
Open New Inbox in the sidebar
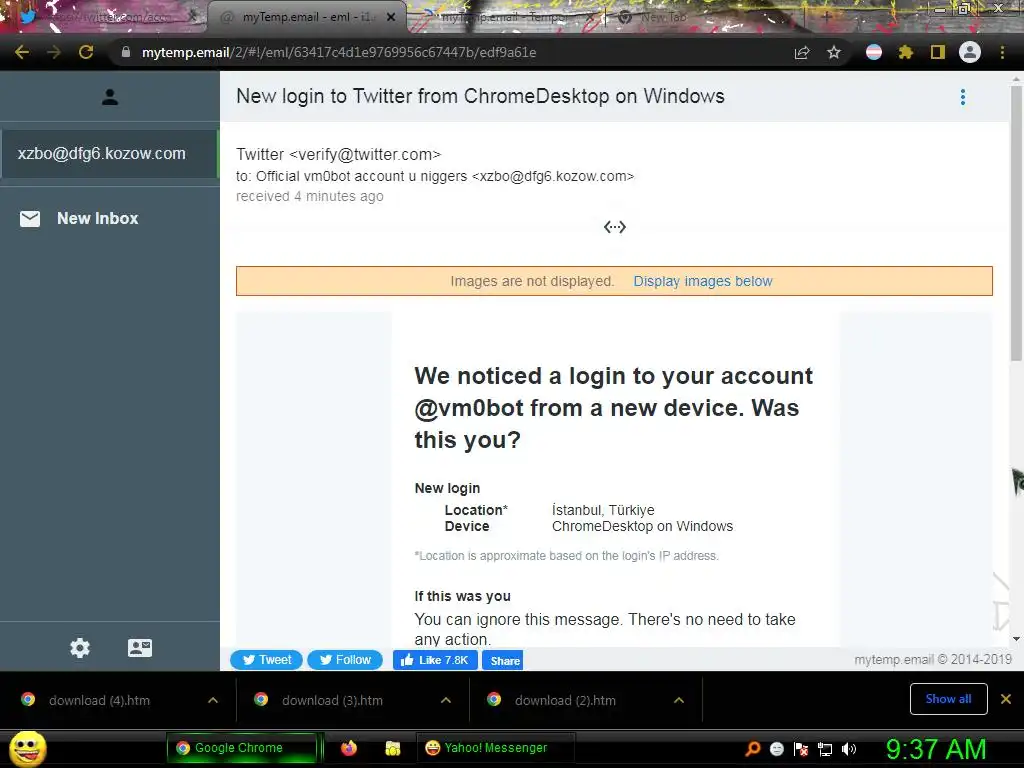97,219
